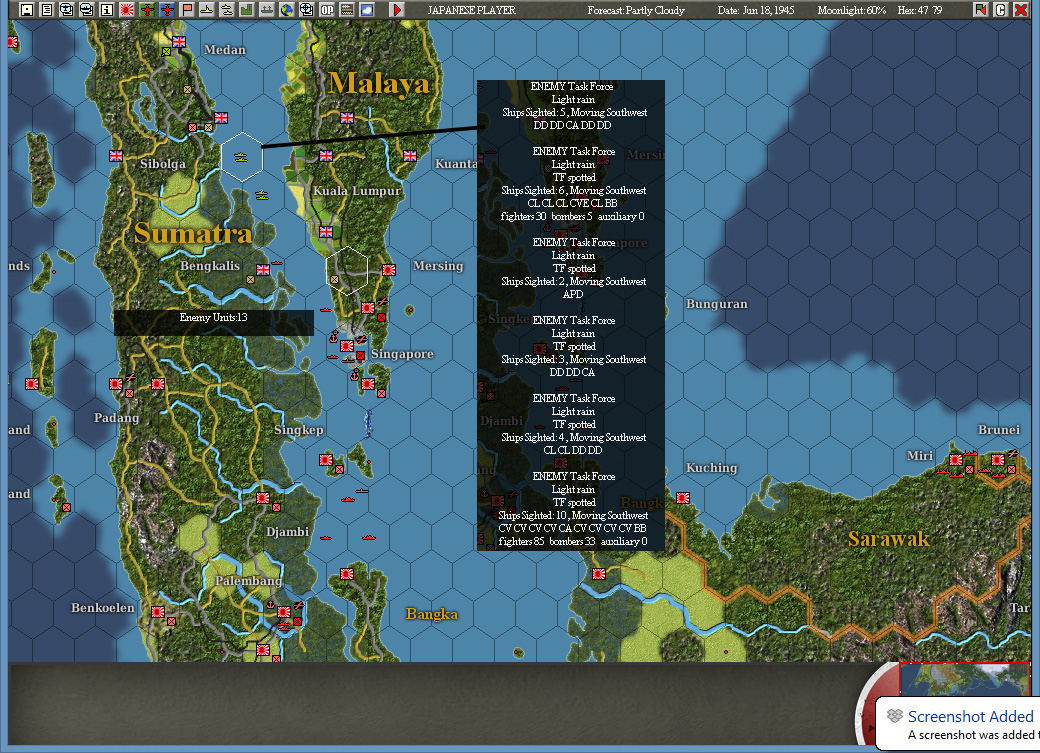
Task: Click the Japanese flag base on Bangka island
Action: (347, 574)
